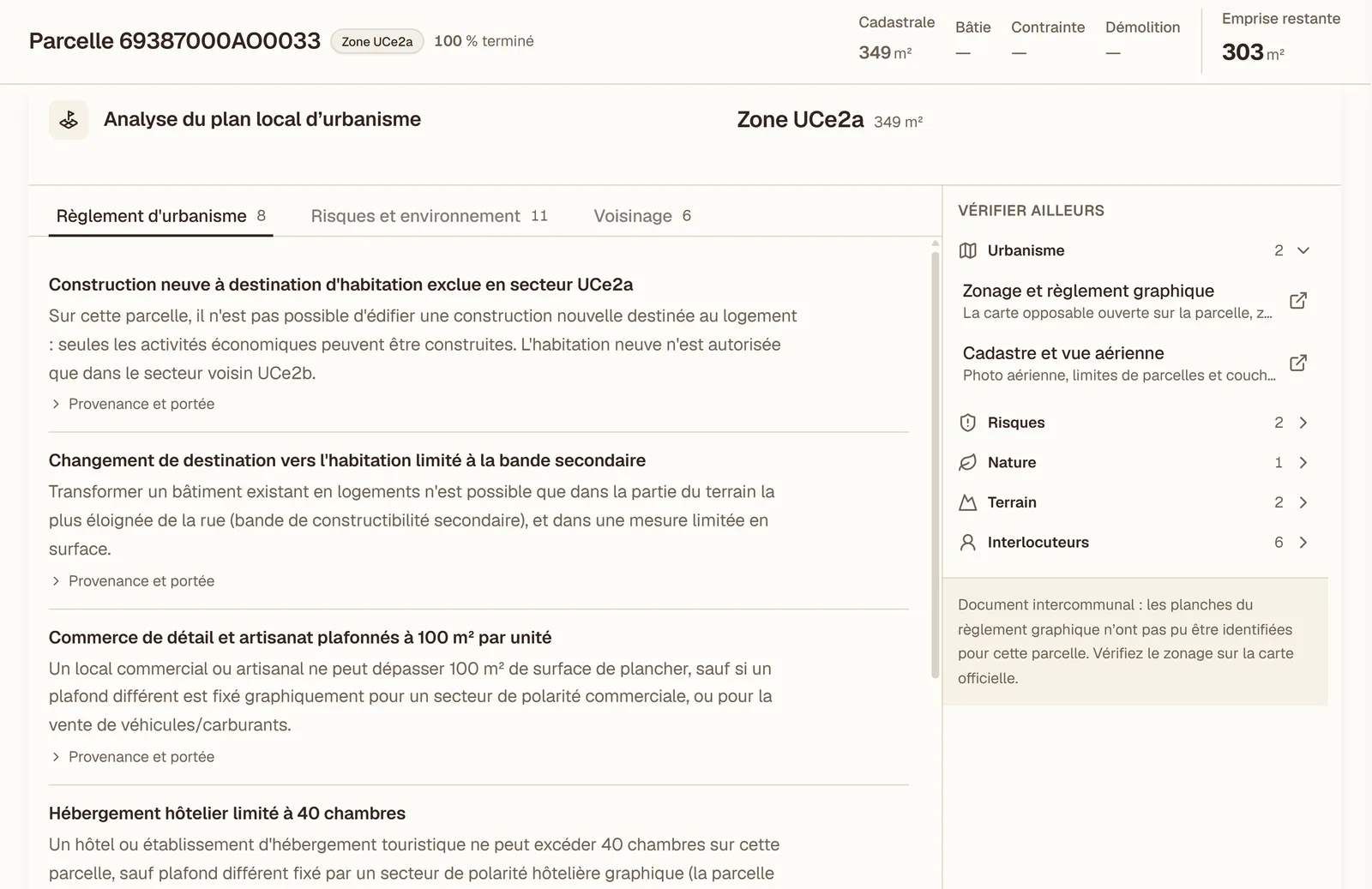Expand the Terrain section chevron
The width and height of the screenshot is (1372, 889).
coord(1303,502)
